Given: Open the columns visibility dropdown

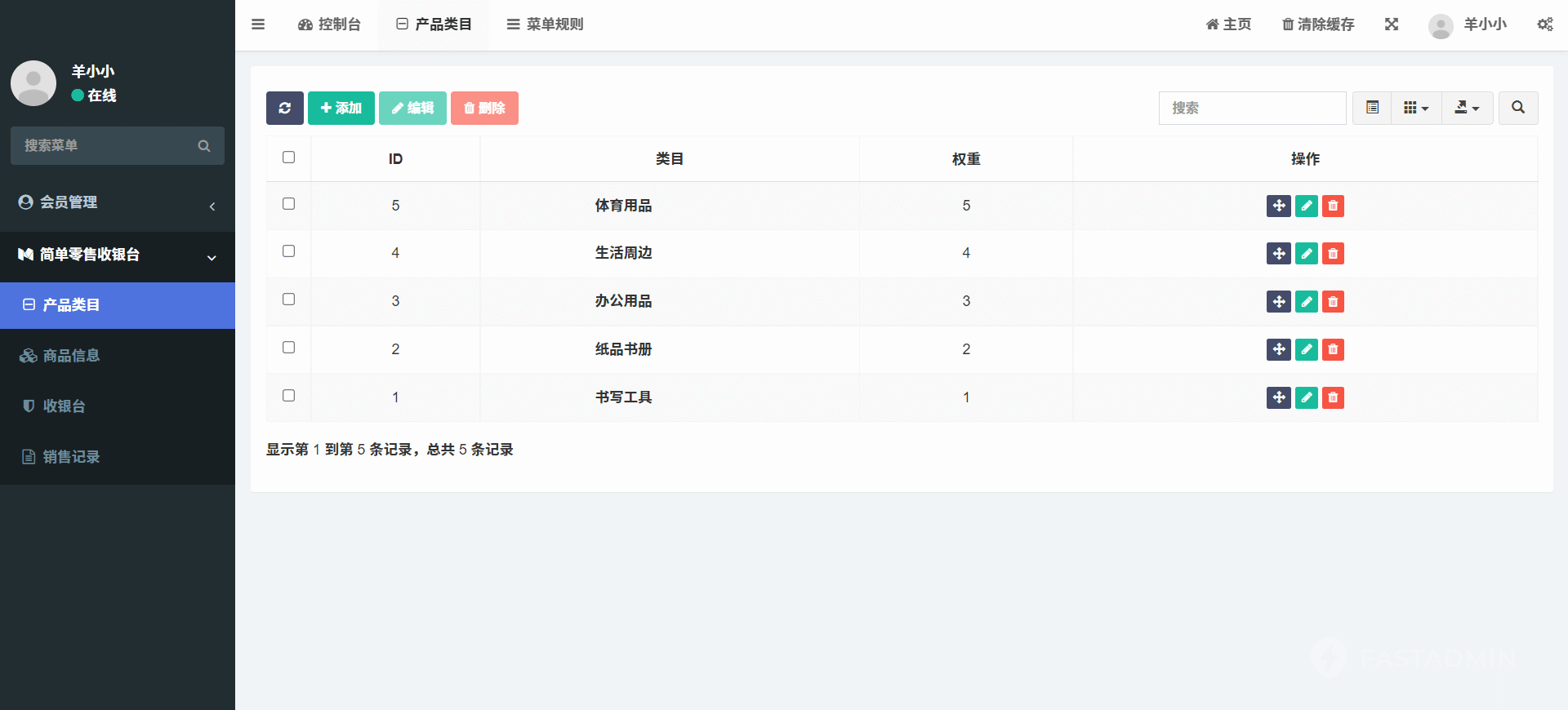Looking at the screenshot, I should click(x=1416, y=108).
